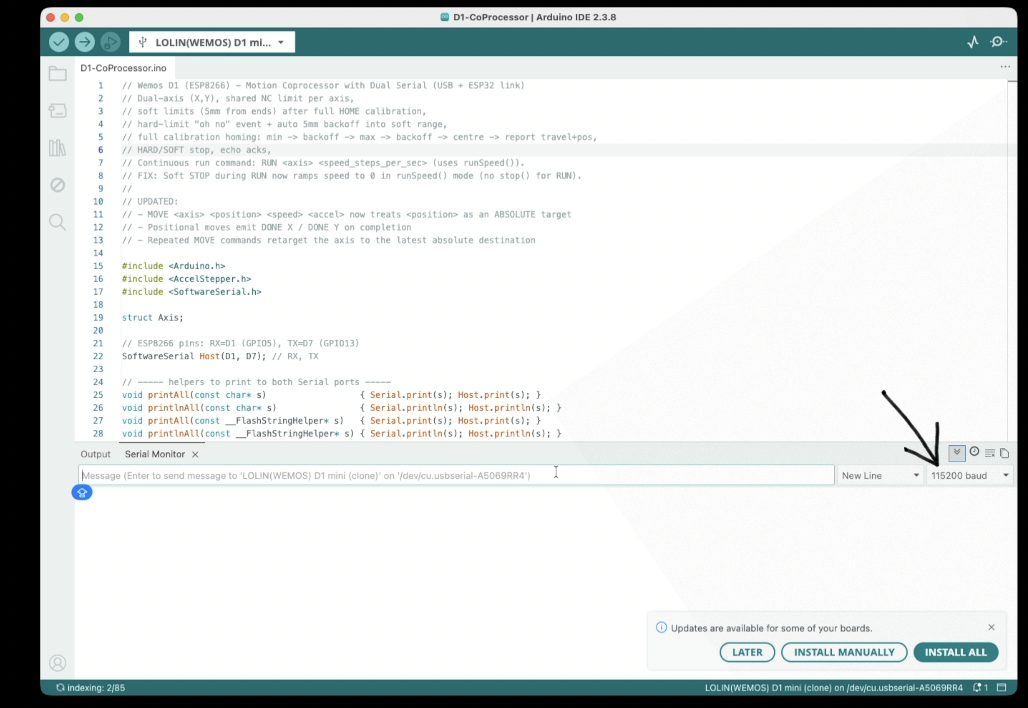Click the SoftwareSerial Host(D1, D7) line

coord(220,356)
